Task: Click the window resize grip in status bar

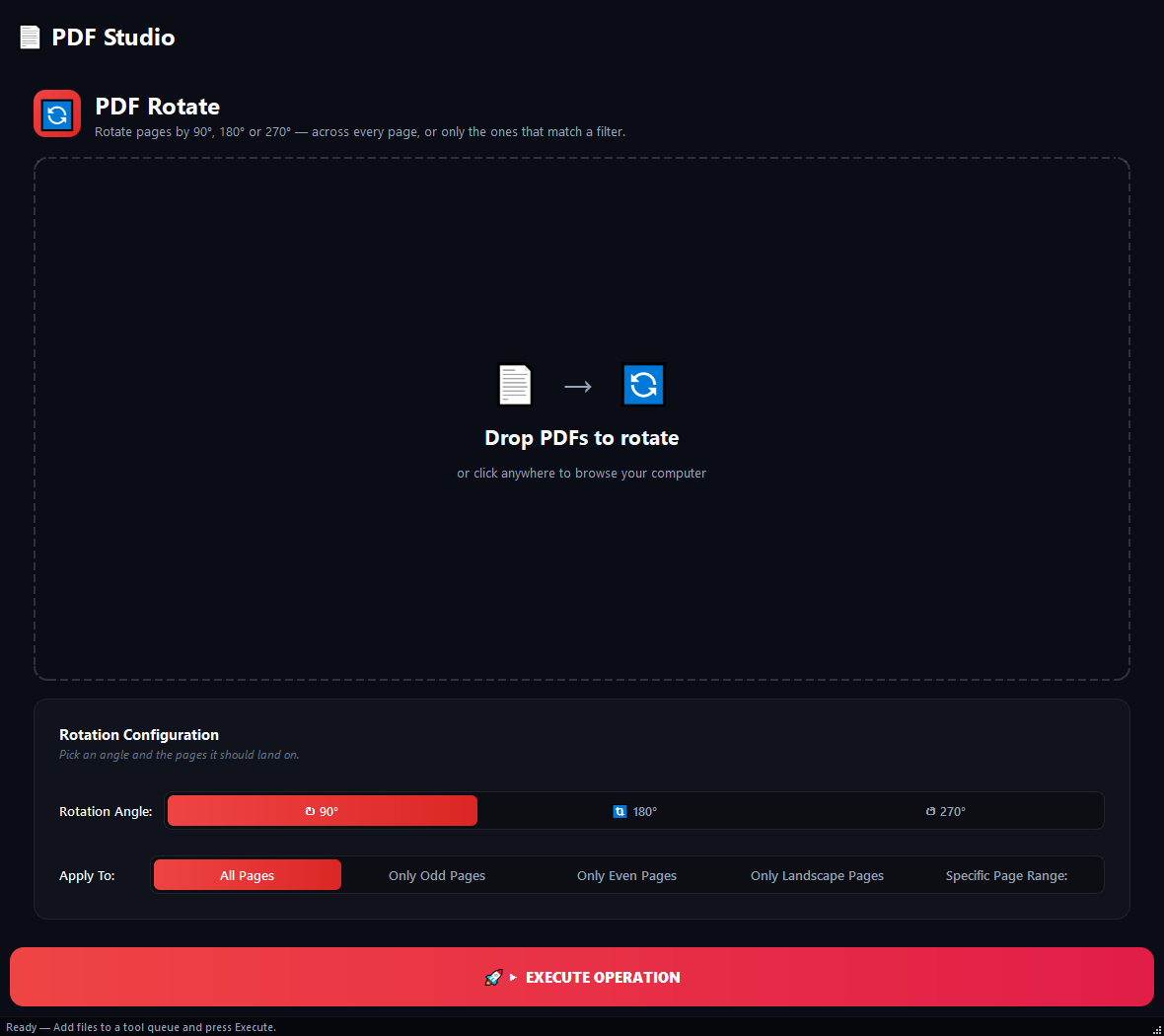Action: pos(1157,1029)
